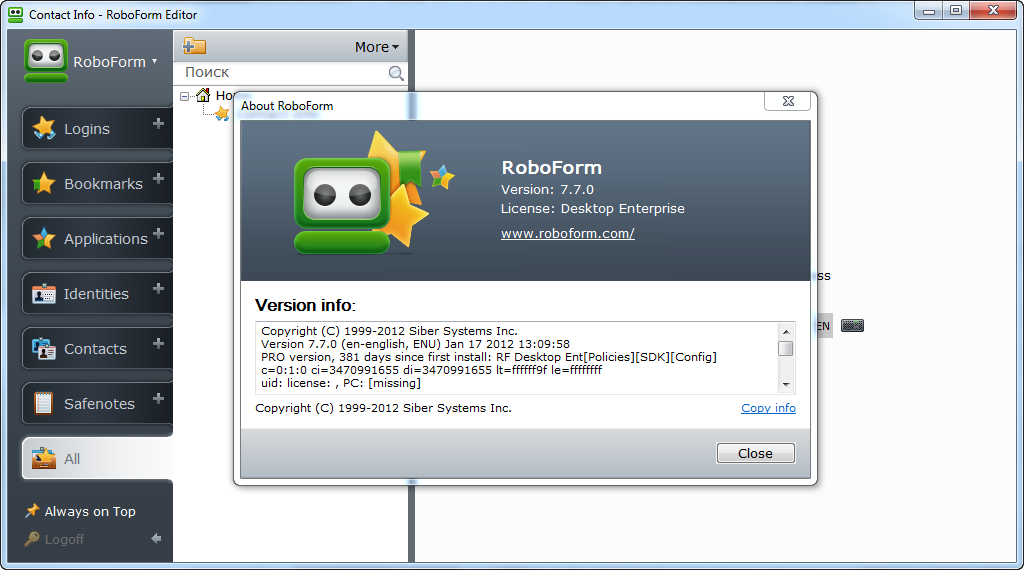The image size is (1024, 570).
Task: Click the on-screen keyboard icon
Action: pos(852,325)
